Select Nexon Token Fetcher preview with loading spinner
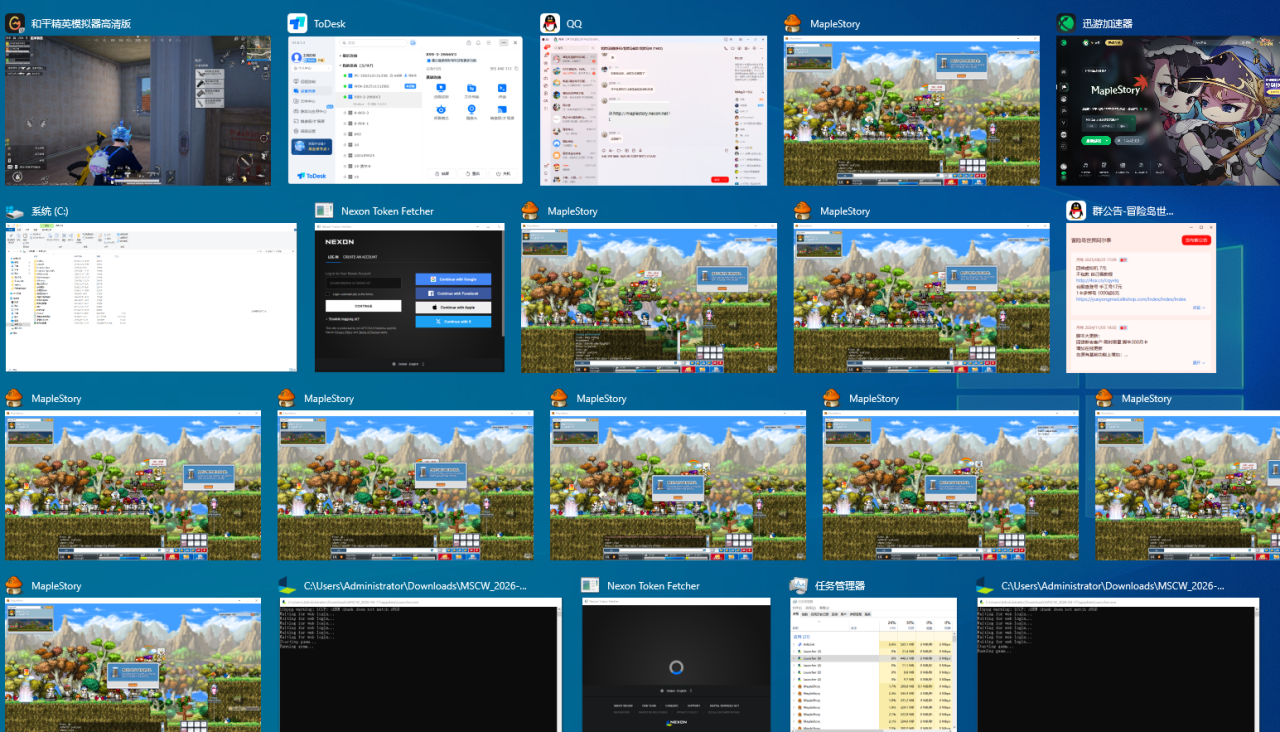This screenshot has width=1280, height=732. tap(677, 665)
